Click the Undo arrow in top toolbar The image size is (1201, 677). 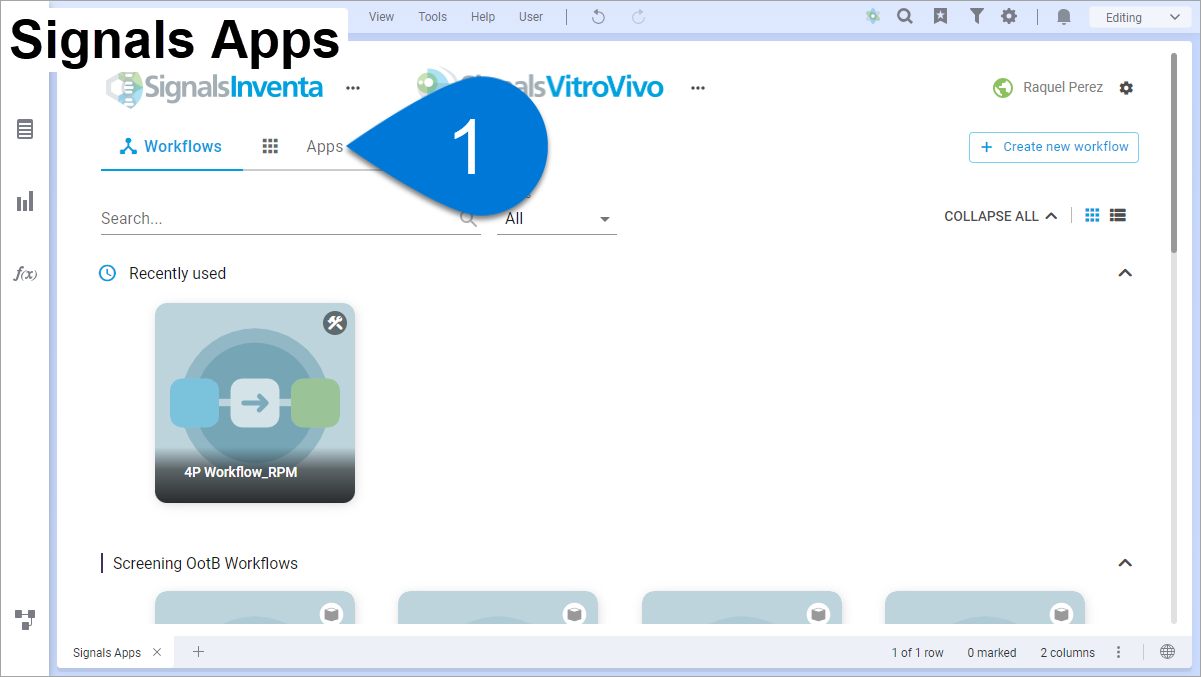(598, 17)
